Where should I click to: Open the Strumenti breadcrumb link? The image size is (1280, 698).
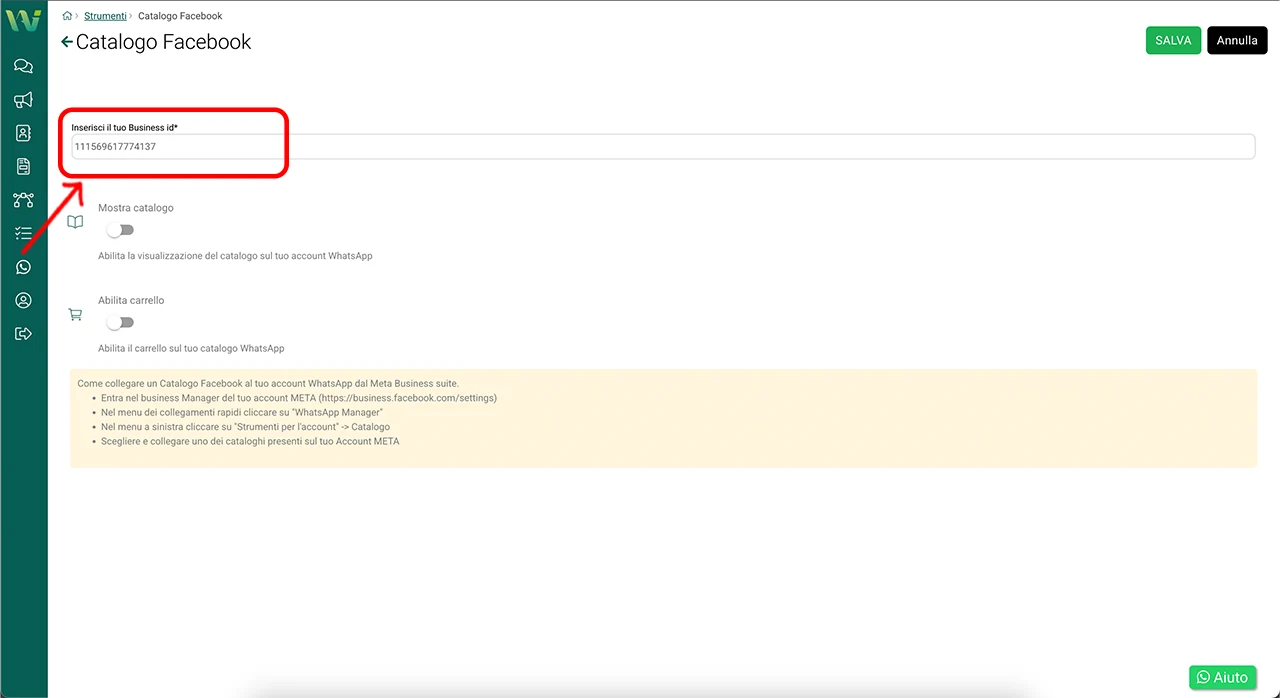click(x=105, y=16)
